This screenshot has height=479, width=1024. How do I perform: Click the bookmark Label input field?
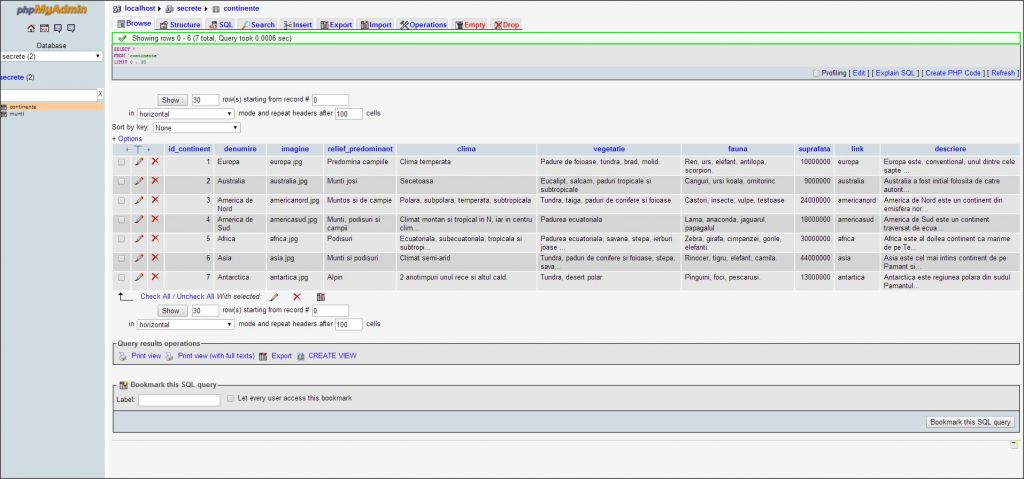coord(179,400)
